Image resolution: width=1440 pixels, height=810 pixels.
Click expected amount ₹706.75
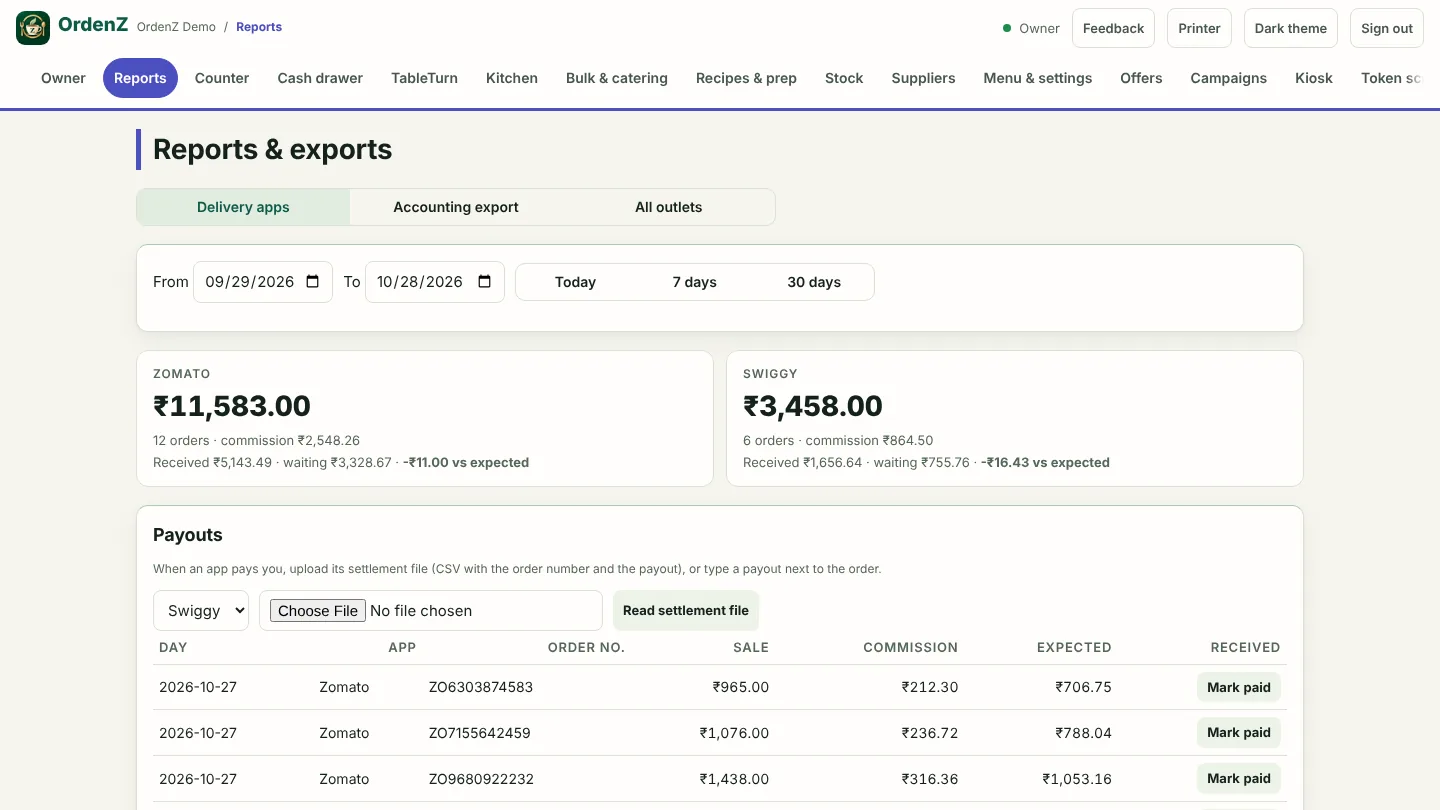coord(1083,687)
